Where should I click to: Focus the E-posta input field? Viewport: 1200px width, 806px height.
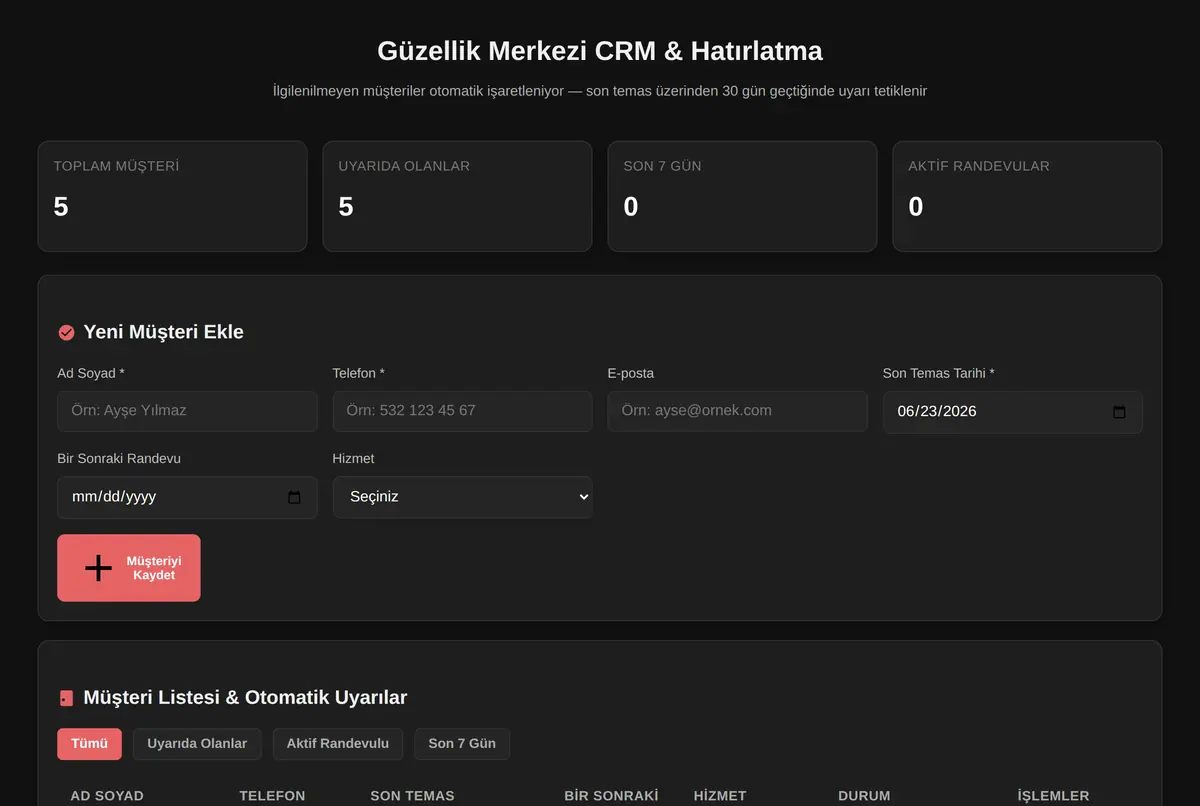[737, 411]
